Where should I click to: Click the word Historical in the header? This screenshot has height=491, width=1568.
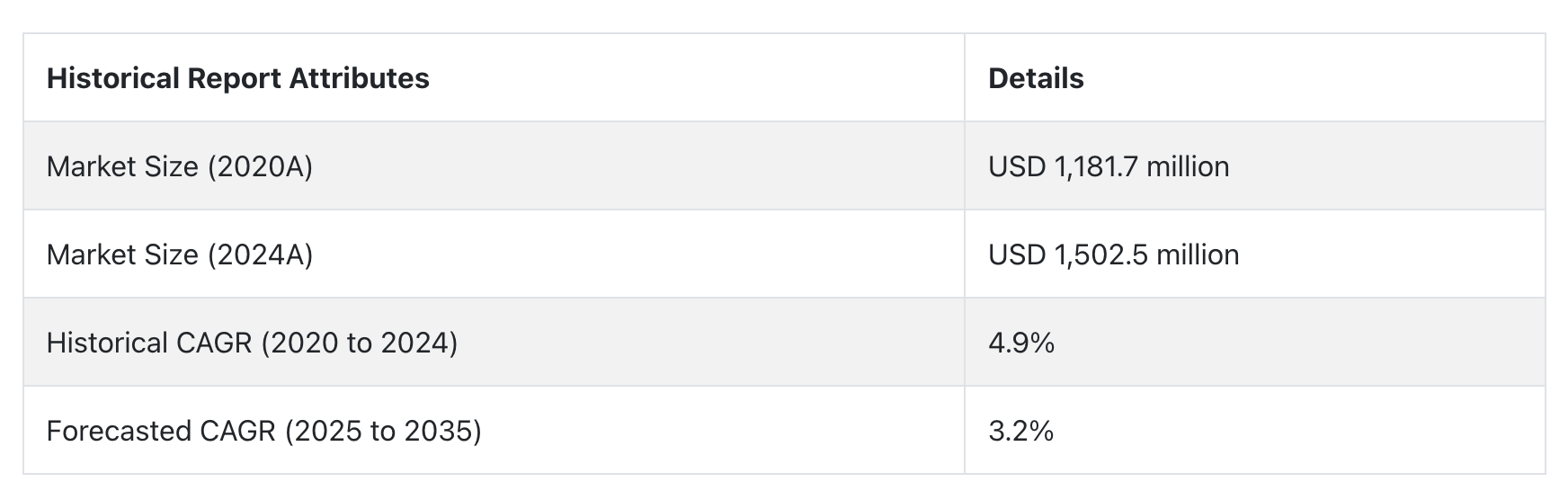(113, 78)
